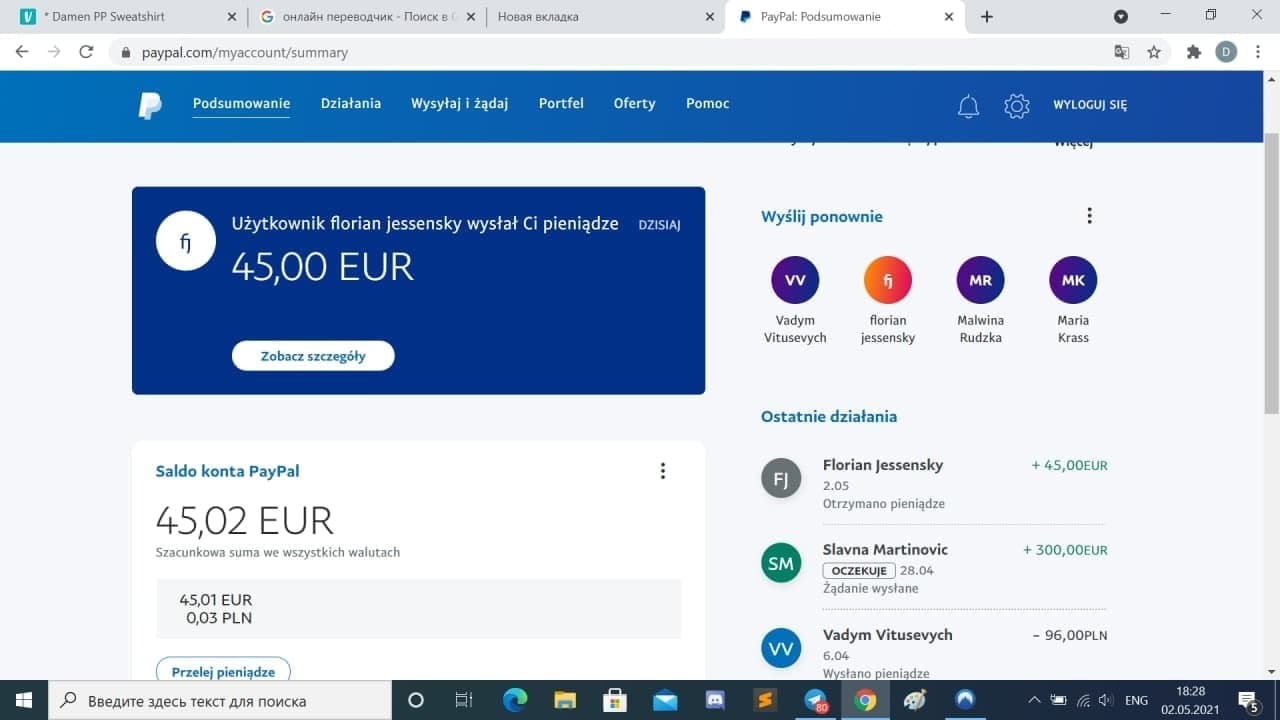The image size is (1280, 720).
Task: Open Microsoft Edge from the taskbar
Action: (514, 700)
